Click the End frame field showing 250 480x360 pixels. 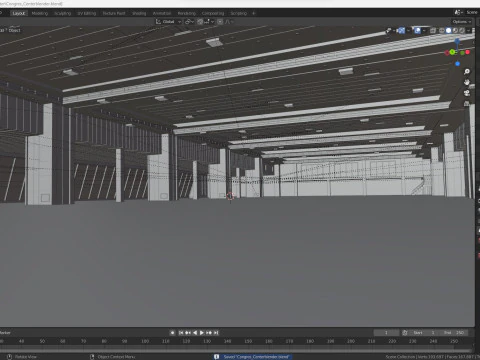(x=454, y=333)
